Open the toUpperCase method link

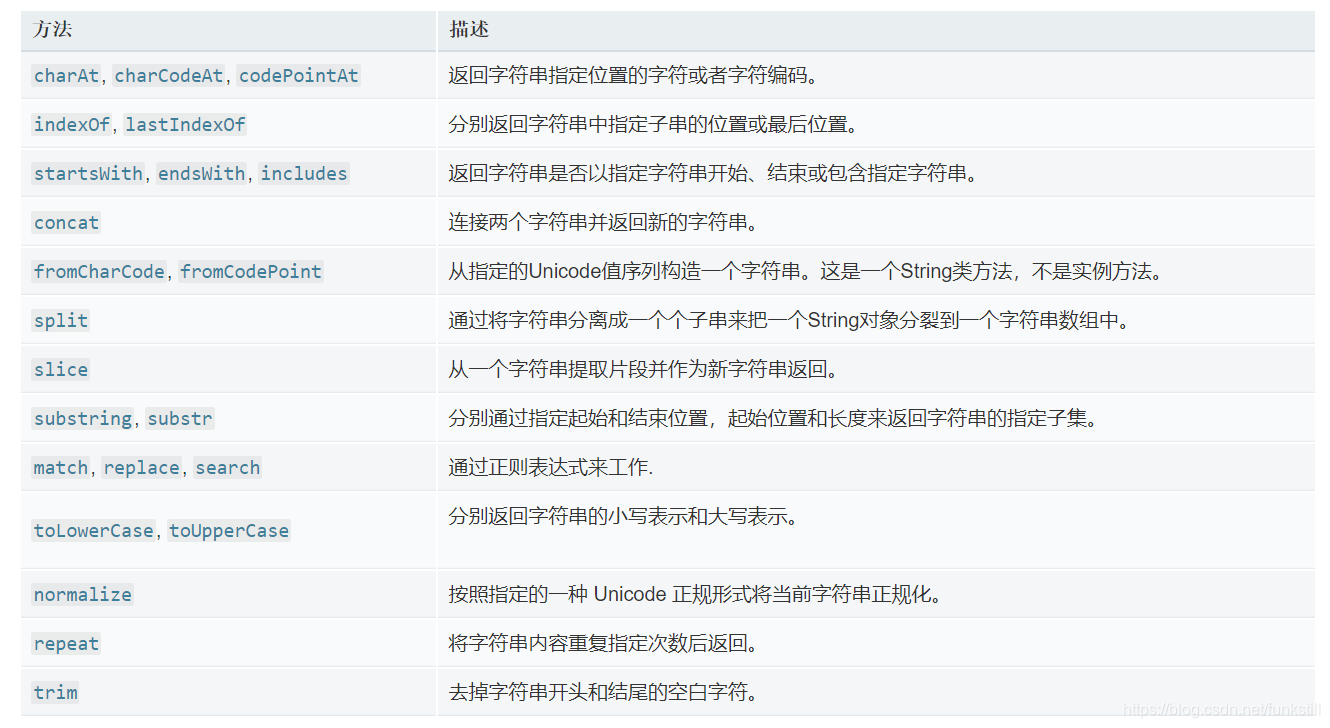click(x=229, y=531)
